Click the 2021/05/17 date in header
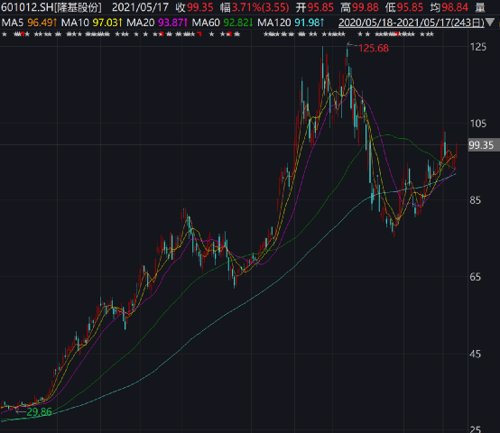The height and width of the screenshot is (433, 500). [x=140, y=7]
